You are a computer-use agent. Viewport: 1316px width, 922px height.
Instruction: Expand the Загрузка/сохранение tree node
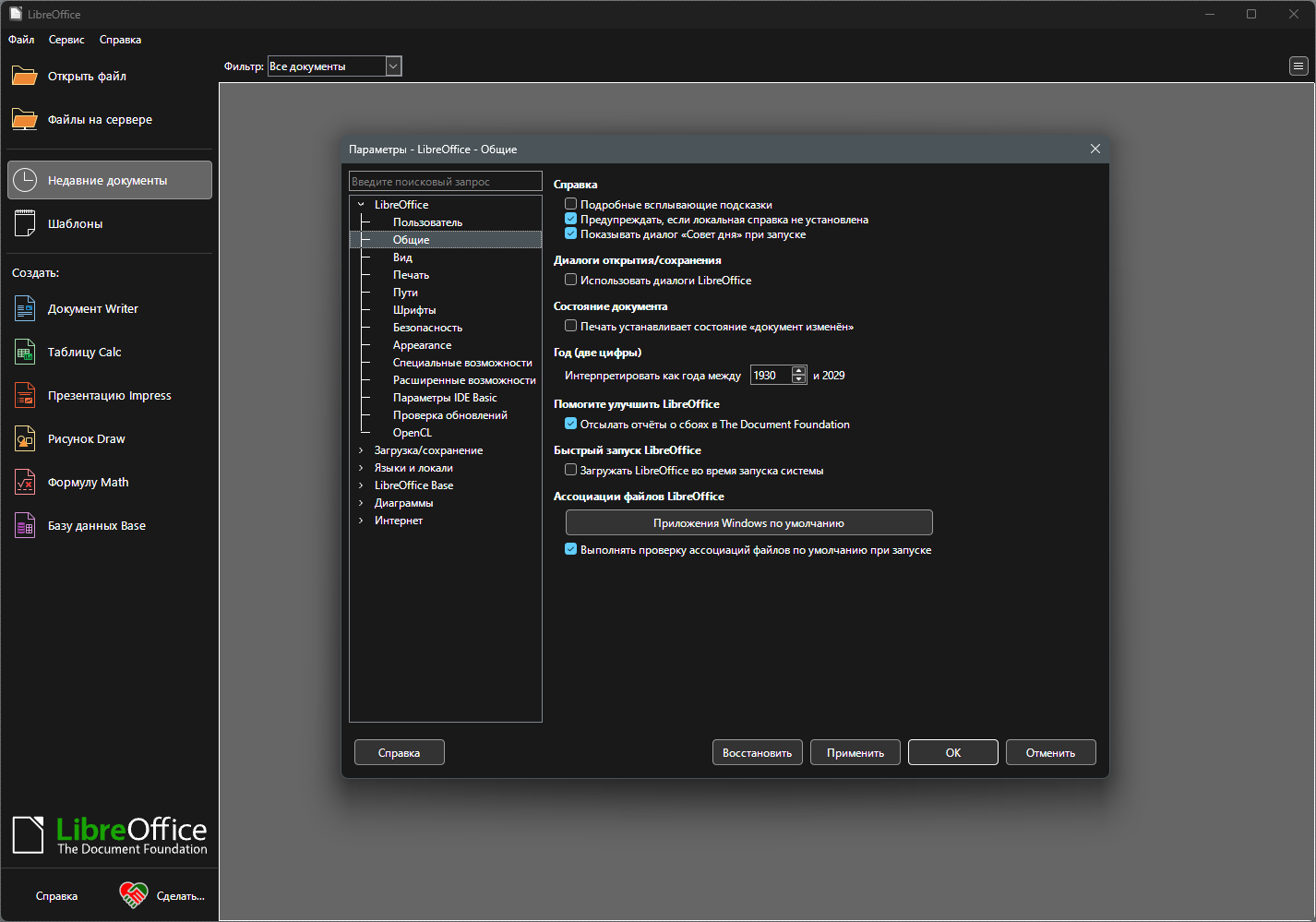(x=361, y=450)
